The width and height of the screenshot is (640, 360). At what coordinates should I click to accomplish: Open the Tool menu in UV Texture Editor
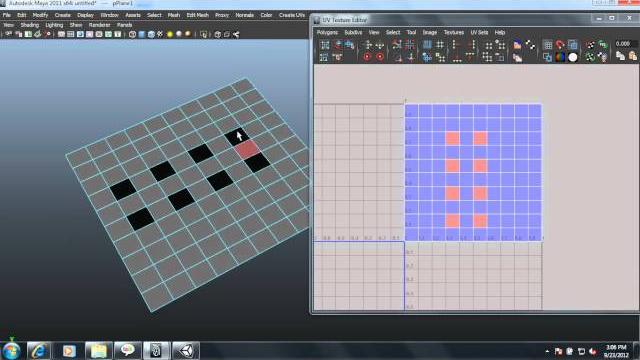411,32
